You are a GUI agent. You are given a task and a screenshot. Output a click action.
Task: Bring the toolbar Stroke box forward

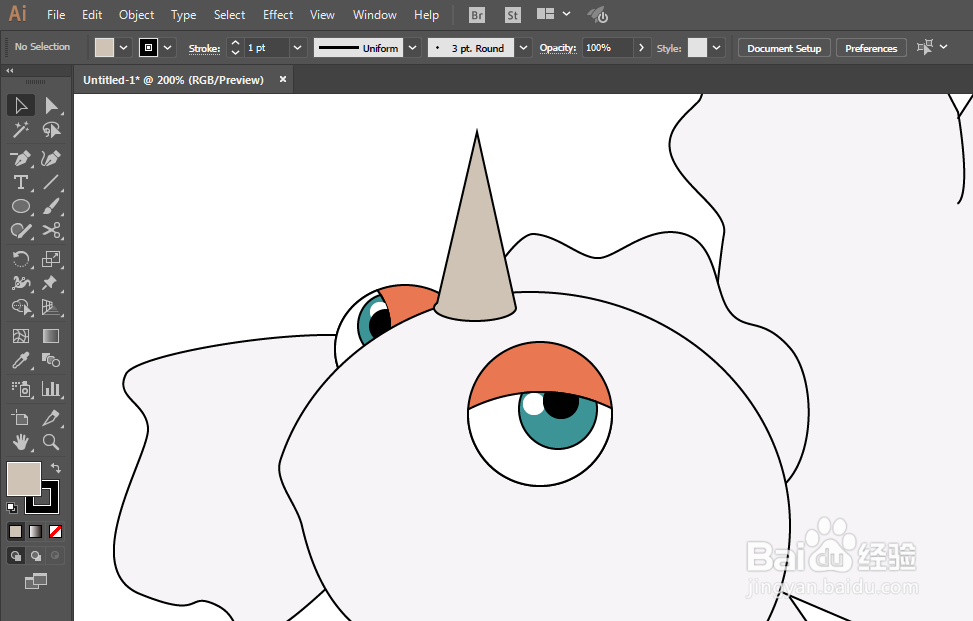click(49, 504)
